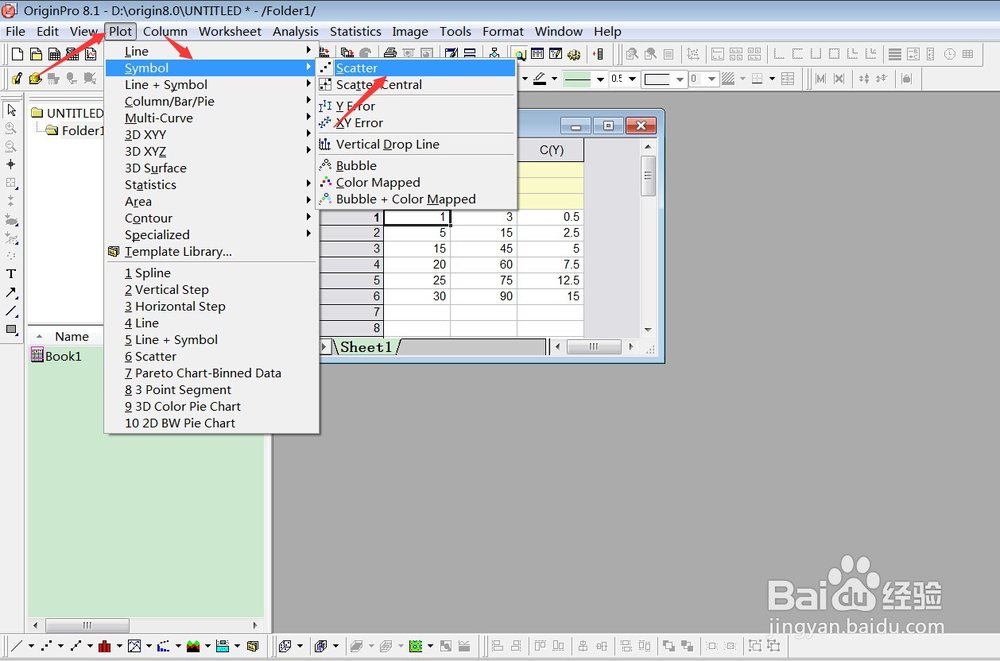Select the Screen Reader crosshair tool
This screenshot has width=1000, height=661.
(x=11, y=165)
